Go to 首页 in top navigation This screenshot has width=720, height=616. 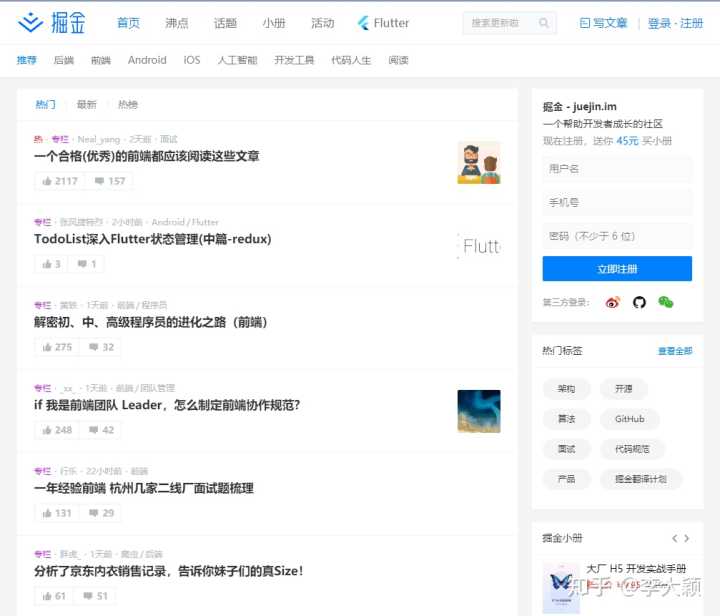click(x=128, y=23)
